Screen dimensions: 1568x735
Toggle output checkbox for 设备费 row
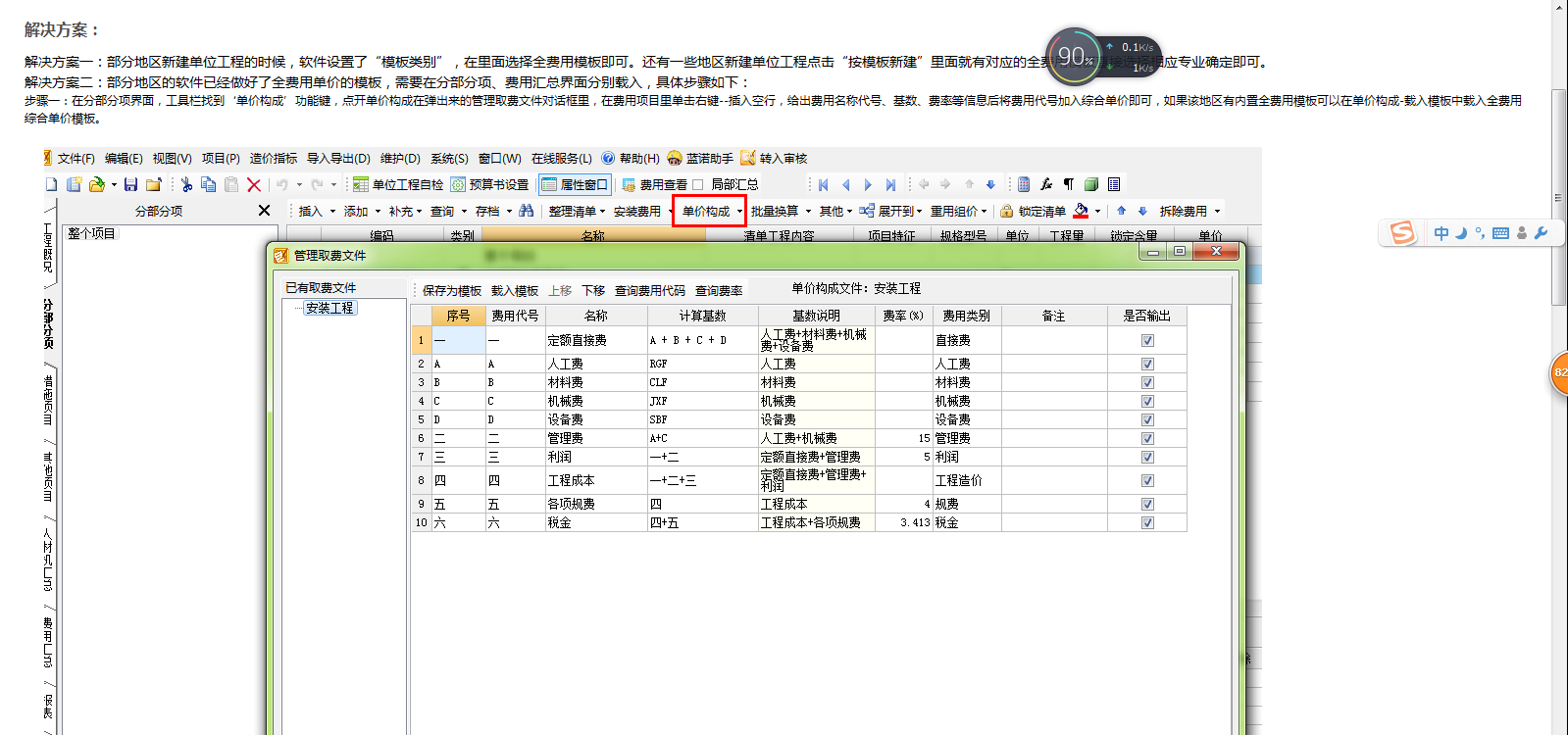coord(1147,420)
